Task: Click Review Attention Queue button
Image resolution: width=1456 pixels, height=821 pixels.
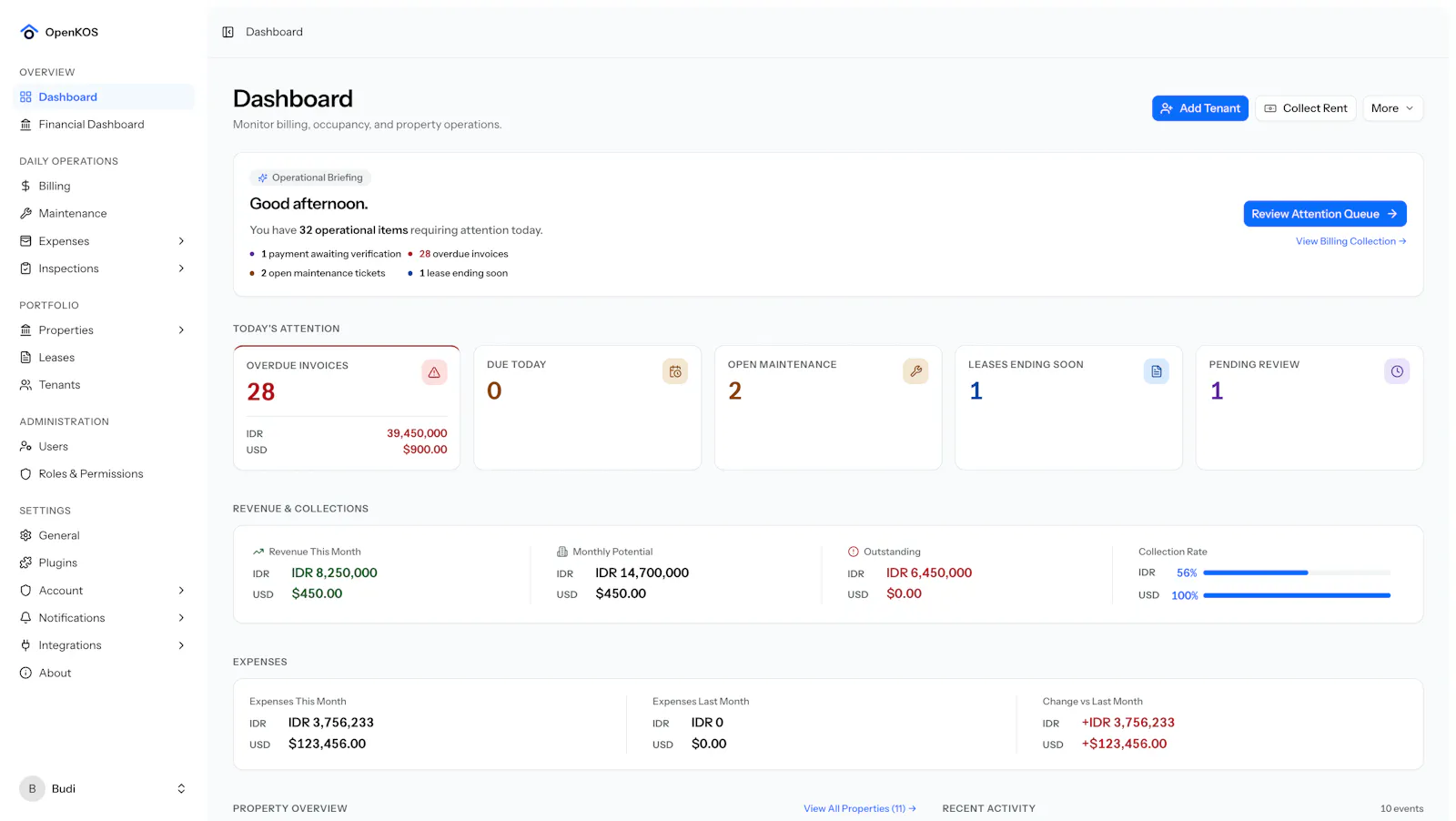Action: point(1325,214)
